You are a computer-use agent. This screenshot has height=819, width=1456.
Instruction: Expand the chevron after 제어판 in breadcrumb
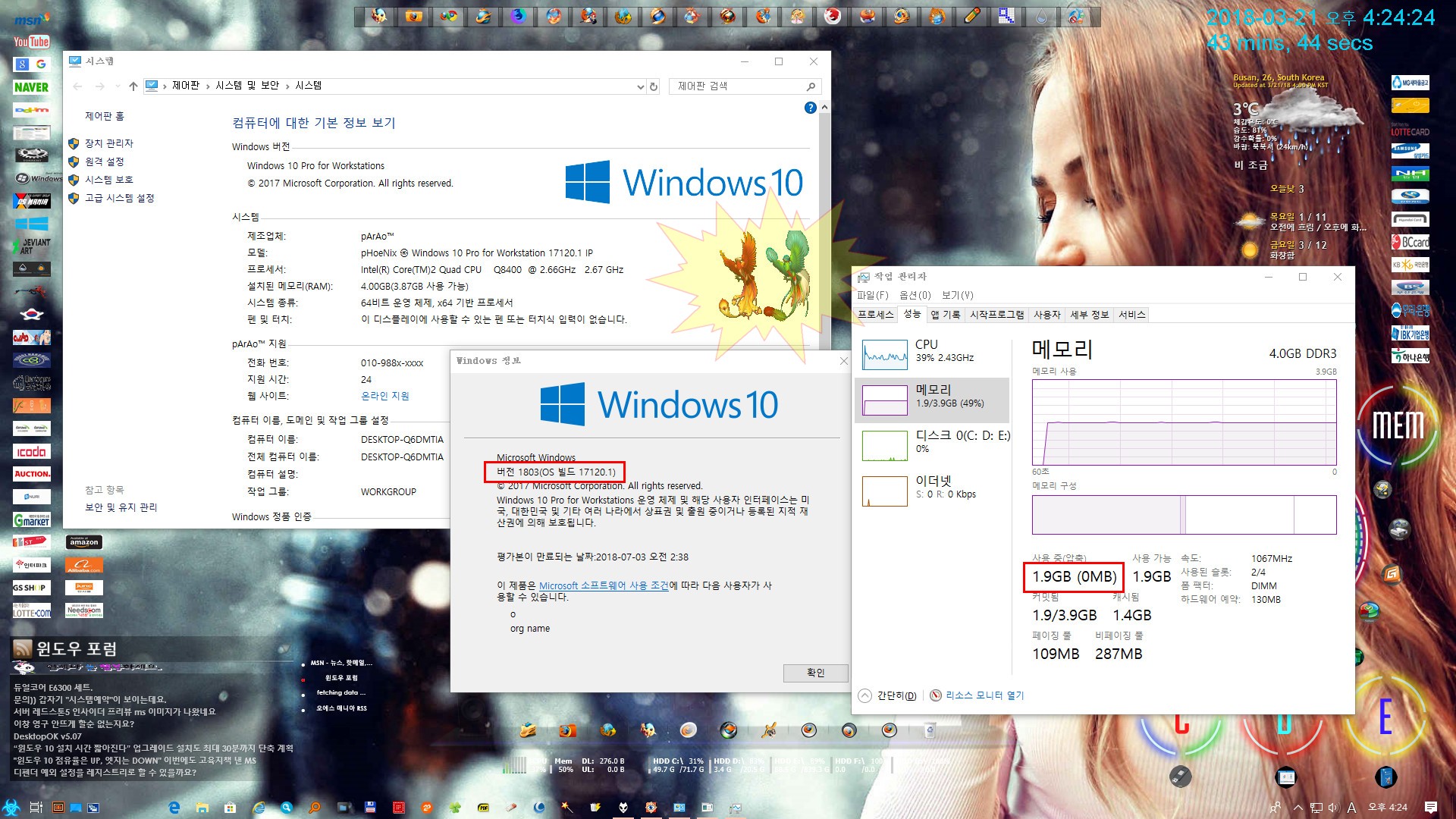[207, 86]
